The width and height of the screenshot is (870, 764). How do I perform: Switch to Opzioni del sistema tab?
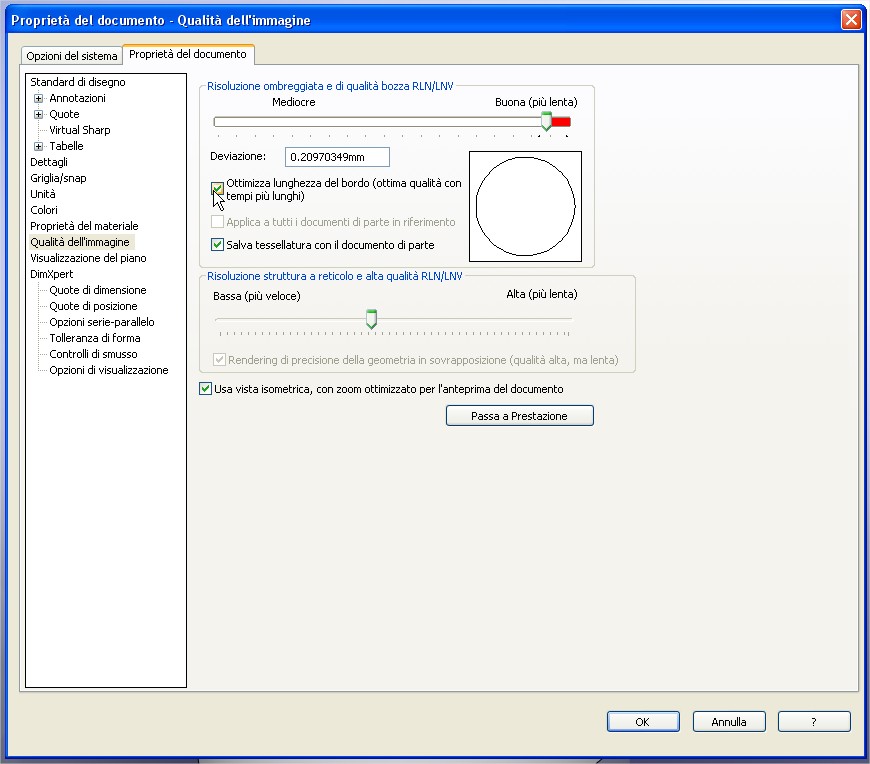(x=72, y=56)
